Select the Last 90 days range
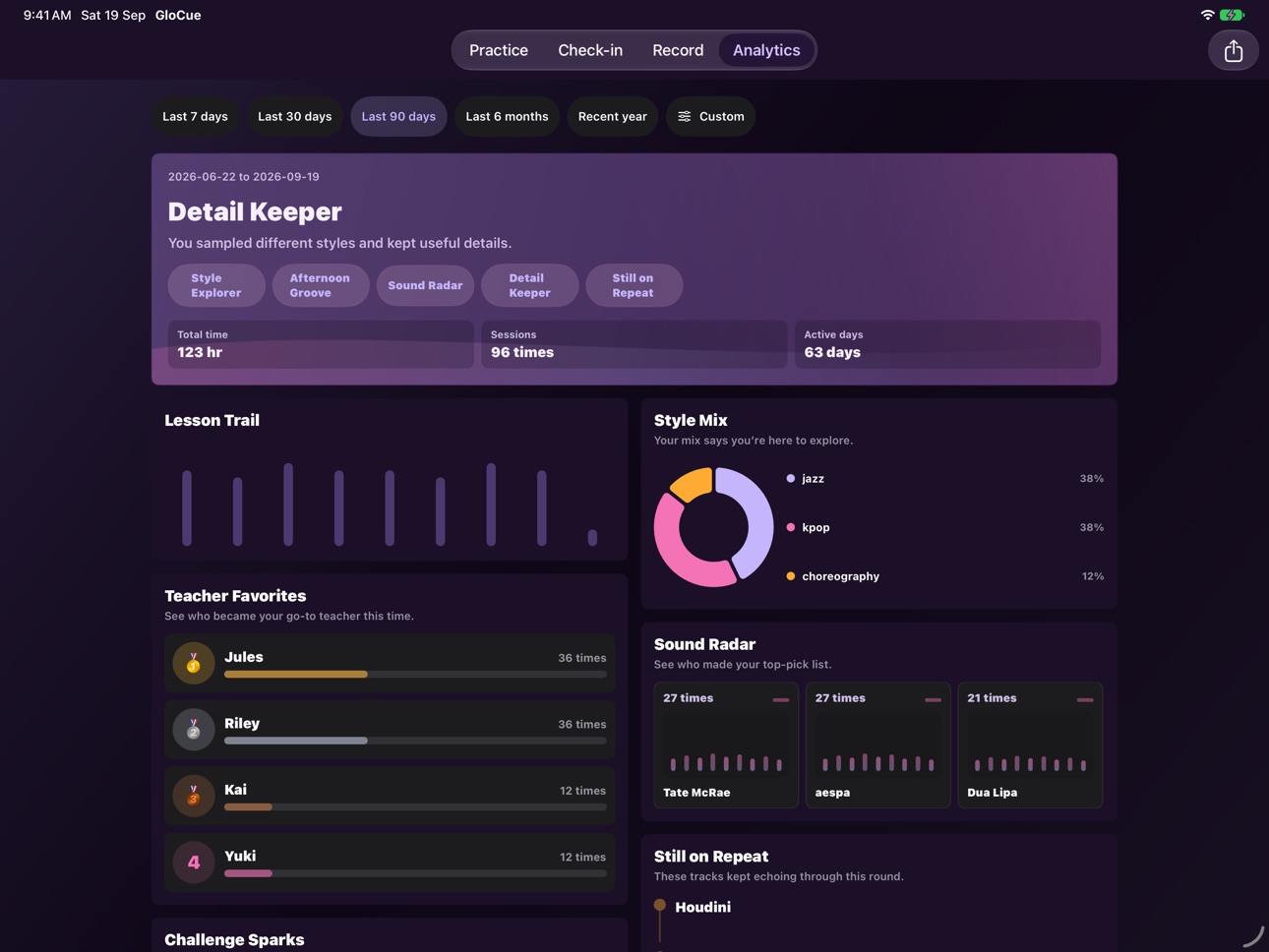This screenshot has width=1269, height=952. tap(398, 116)
